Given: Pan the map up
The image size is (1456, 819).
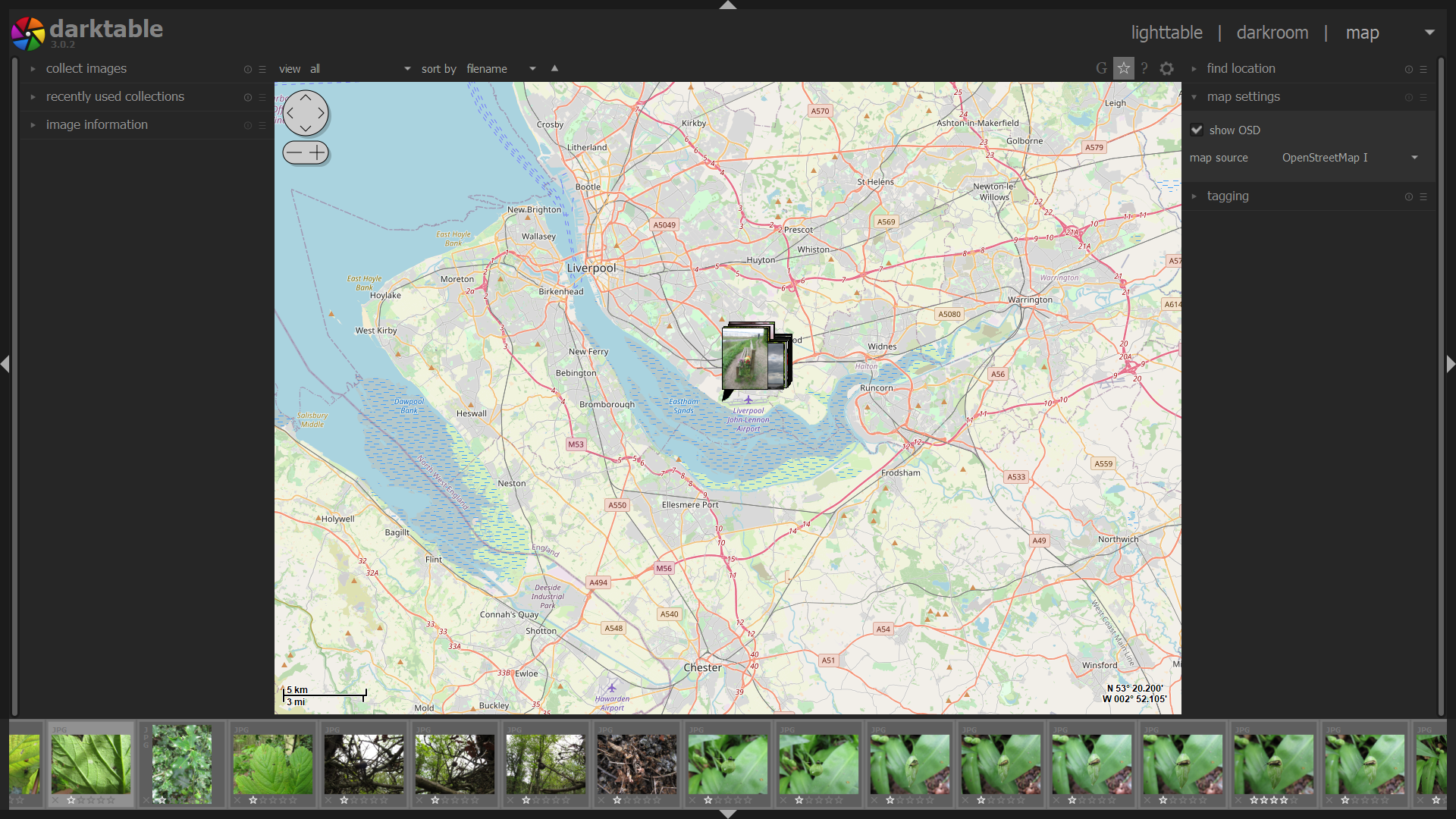Looking at the screenshot, I should pos(306,98).
